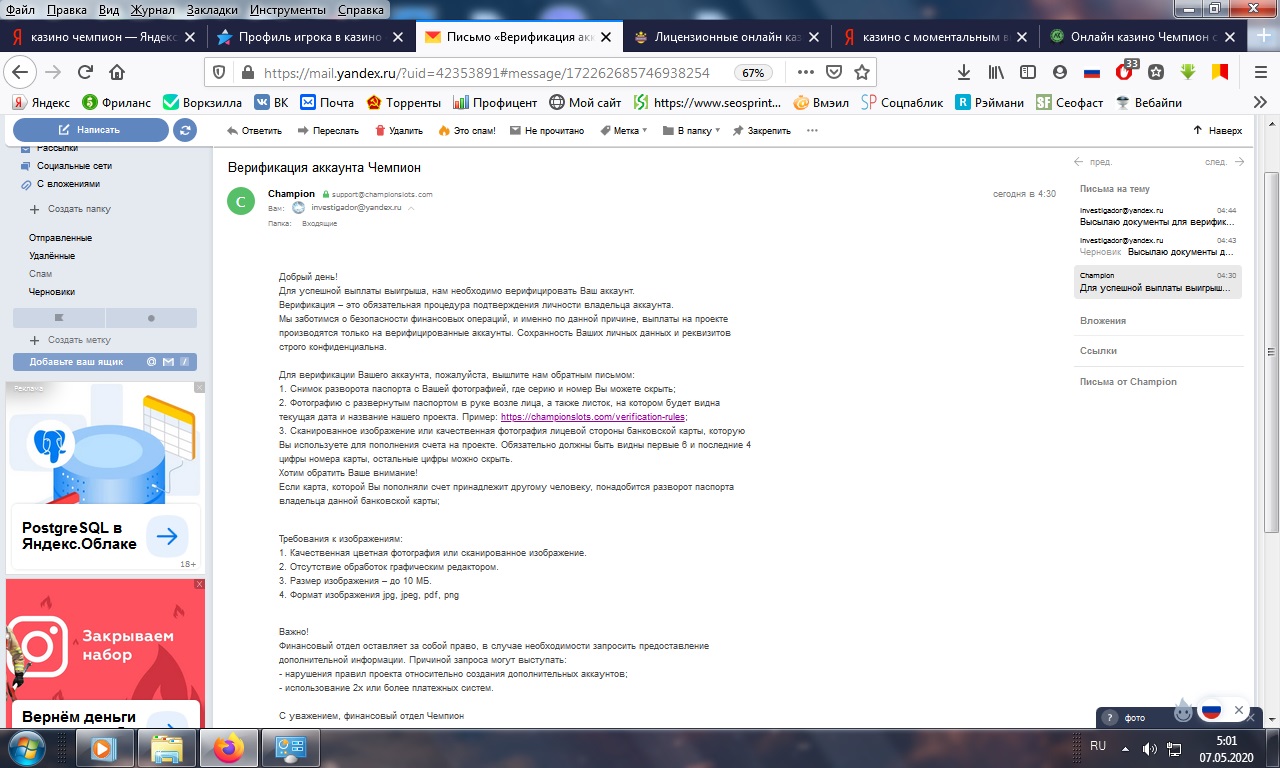Click the Написать compose button
The height and width of the screenshot is (768, 1280).
pyautogui.click(x=90, y=130)
